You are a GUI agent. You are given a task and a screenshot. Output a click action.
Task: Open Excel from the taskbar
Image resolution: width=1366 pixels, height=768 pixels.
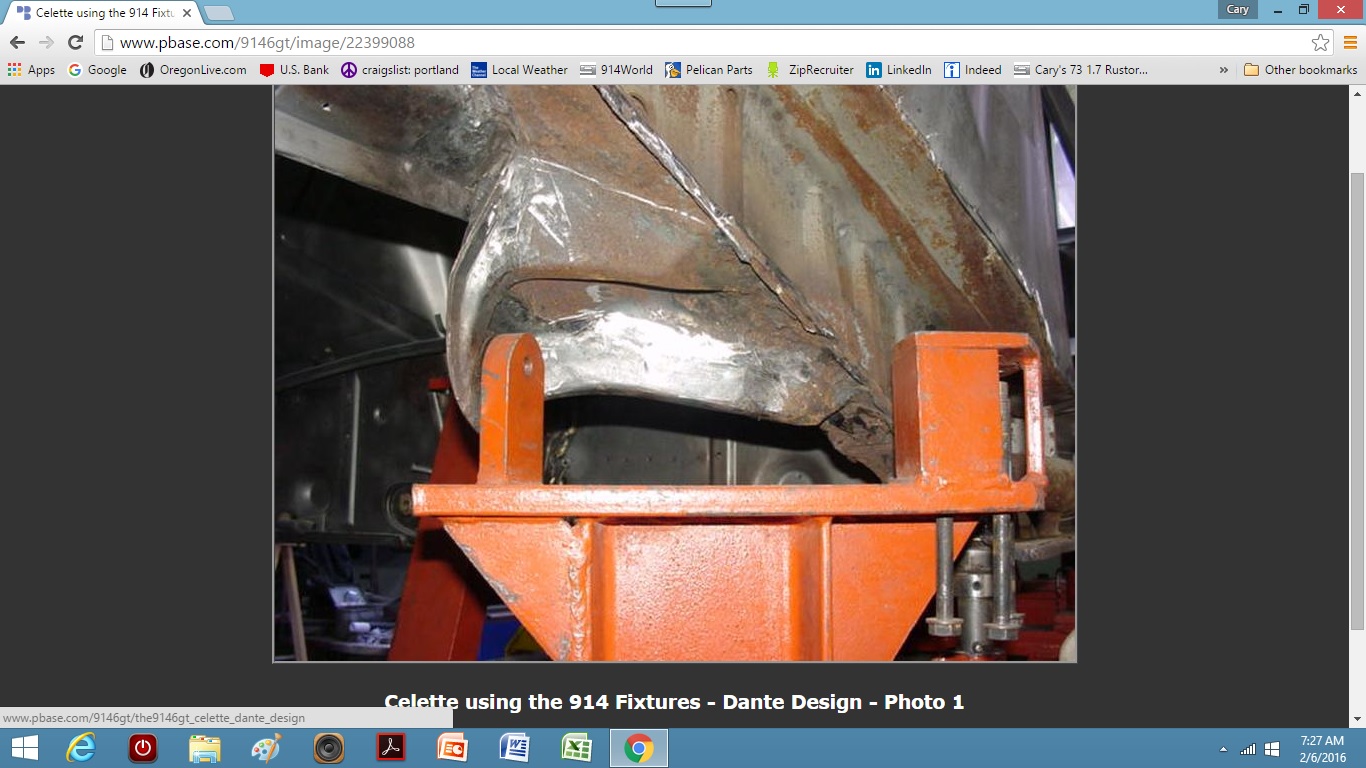576,748
